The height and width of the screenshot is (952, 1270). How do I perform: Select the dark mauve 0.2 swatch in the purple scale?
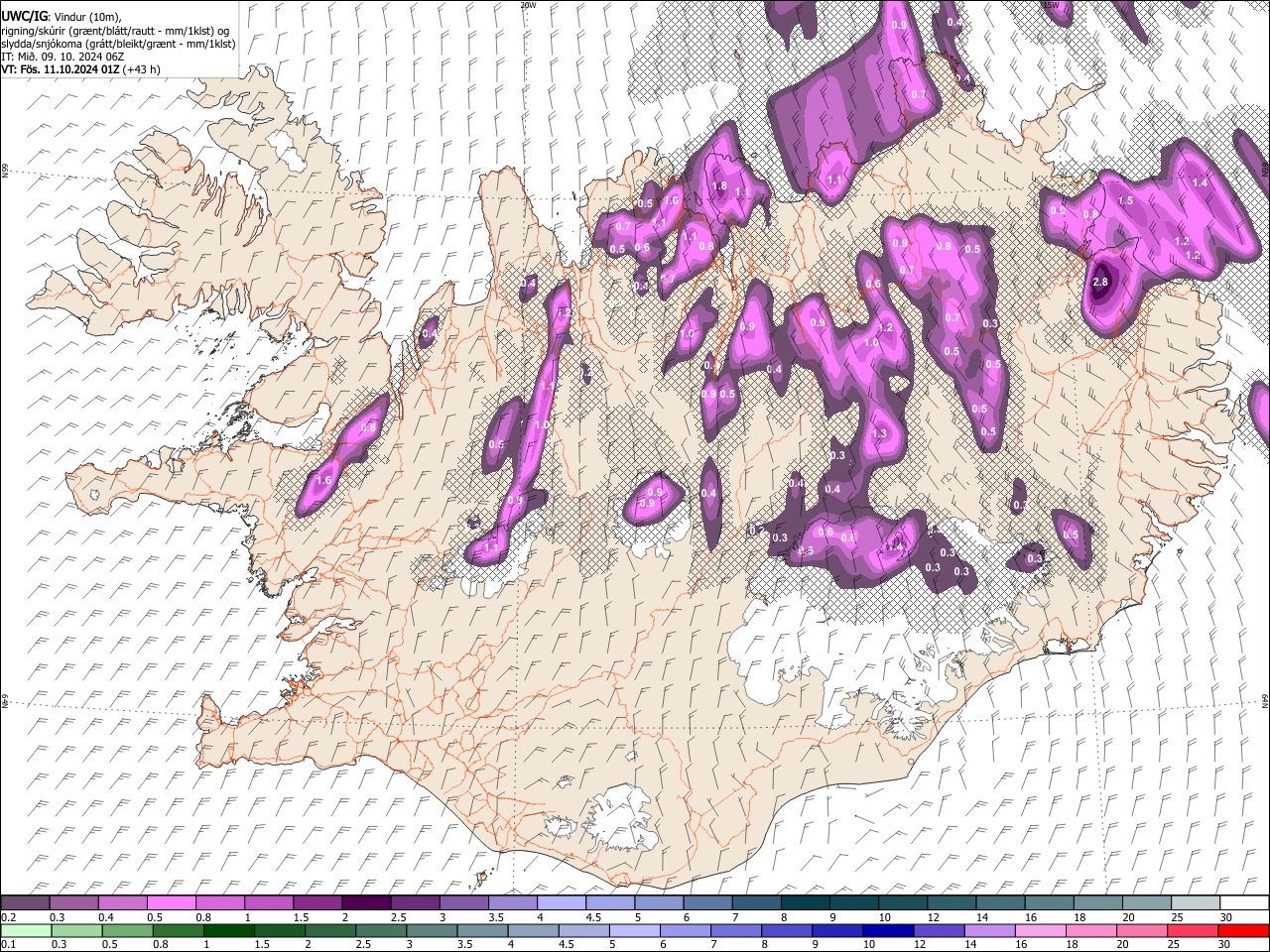point(25,903)
